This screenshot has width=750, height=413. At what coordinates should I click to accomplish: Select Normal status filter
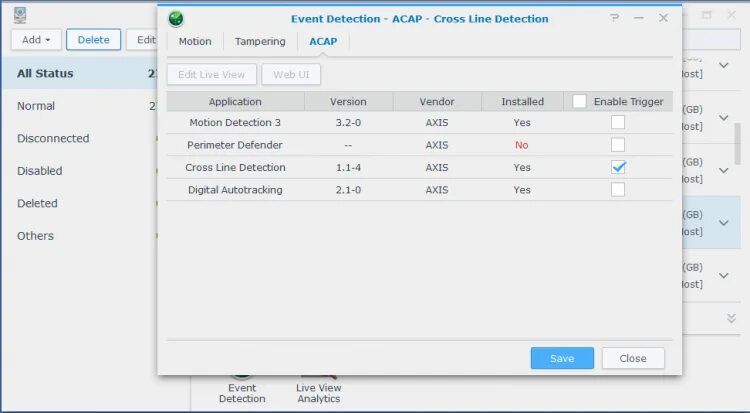tap(79, 106)
